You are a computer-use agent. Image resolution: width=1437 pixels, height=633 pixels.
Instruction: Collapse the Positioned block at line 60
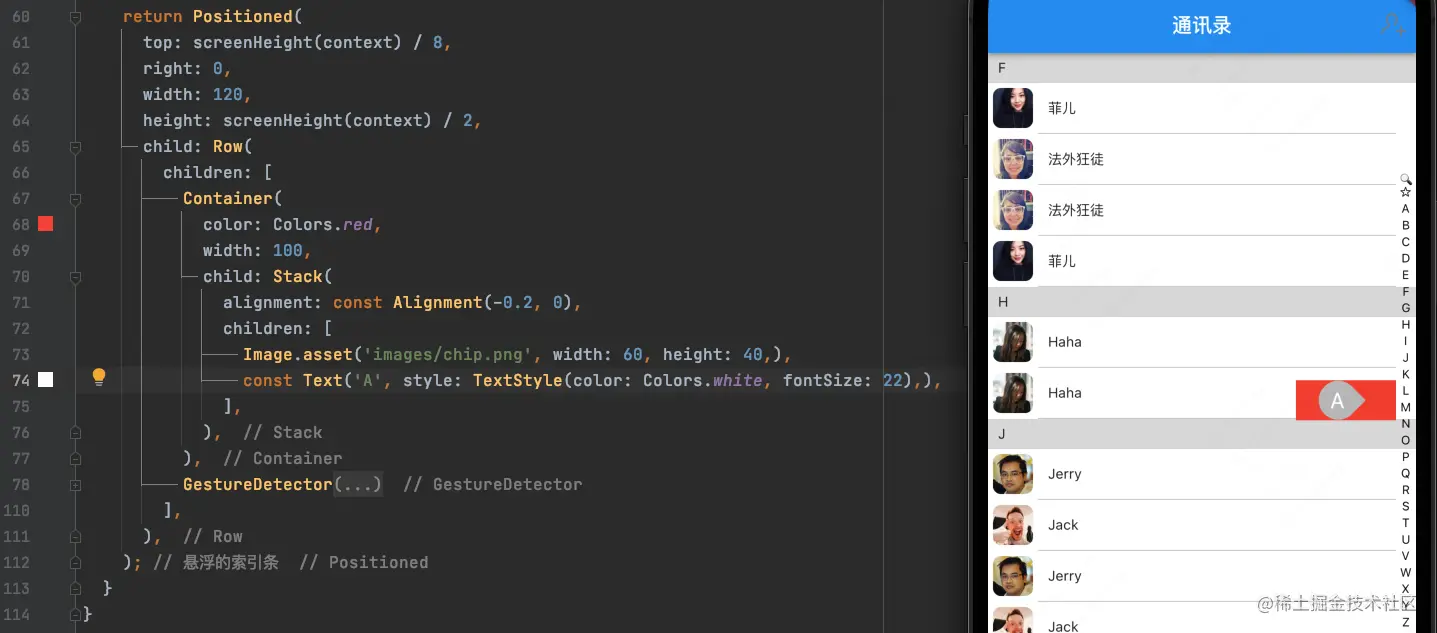point(76,17)
